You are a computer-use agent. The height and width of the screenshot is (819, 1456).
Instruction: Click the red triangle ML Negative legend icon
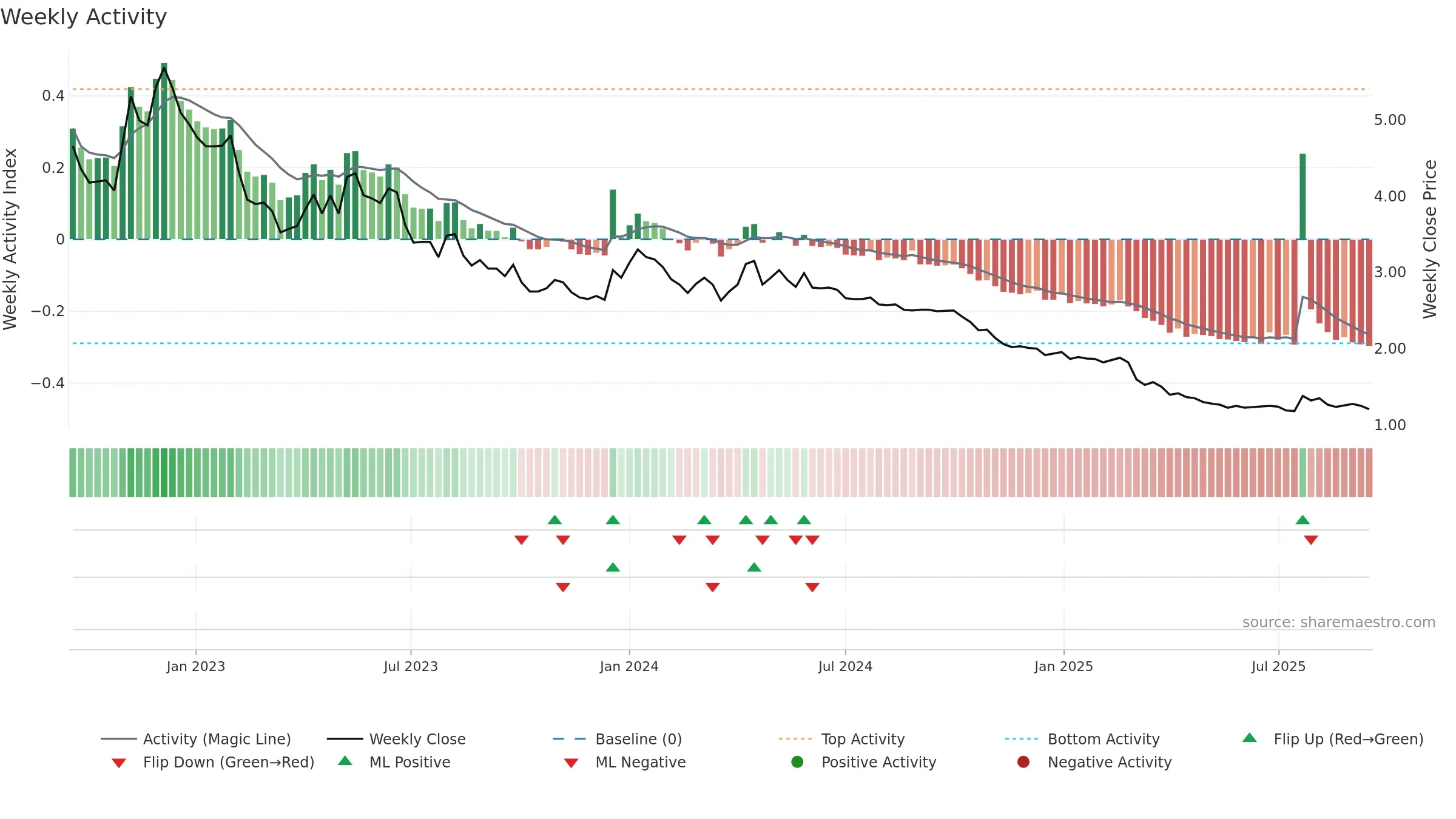point(571,763)
